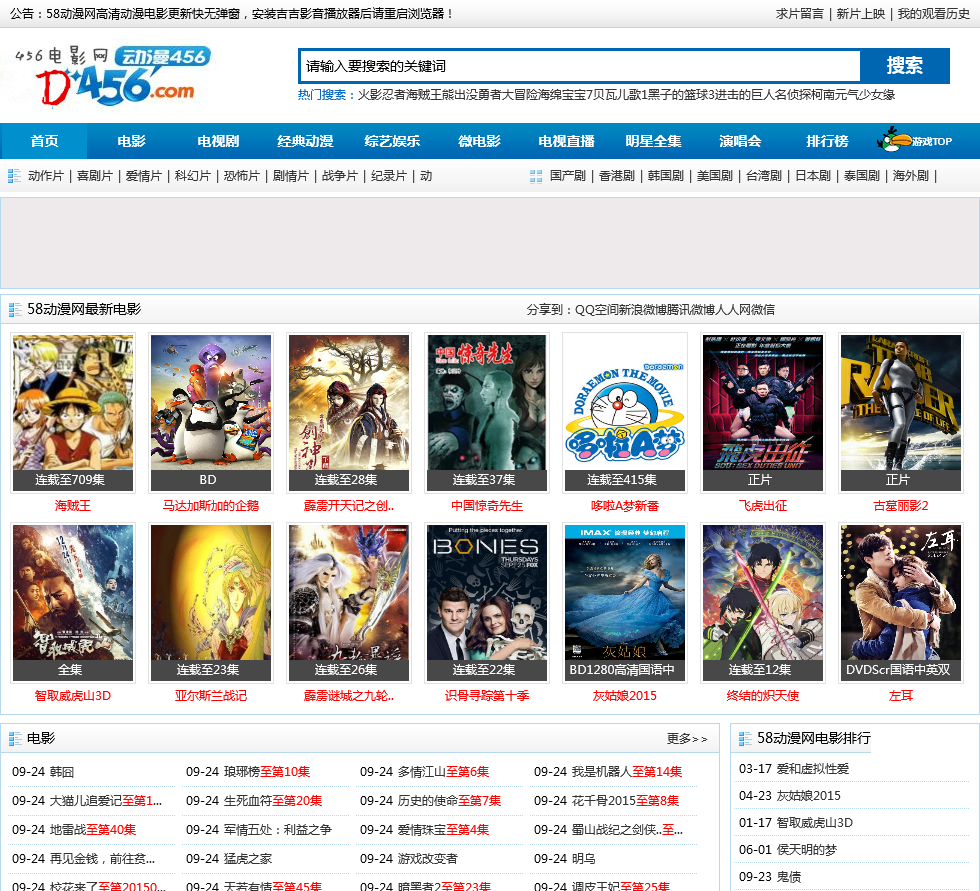The width and height of the screenshot is (980, 891).
Task: Click the 霹雳开天记之创.. title link
Action: [x=349, y=506]
